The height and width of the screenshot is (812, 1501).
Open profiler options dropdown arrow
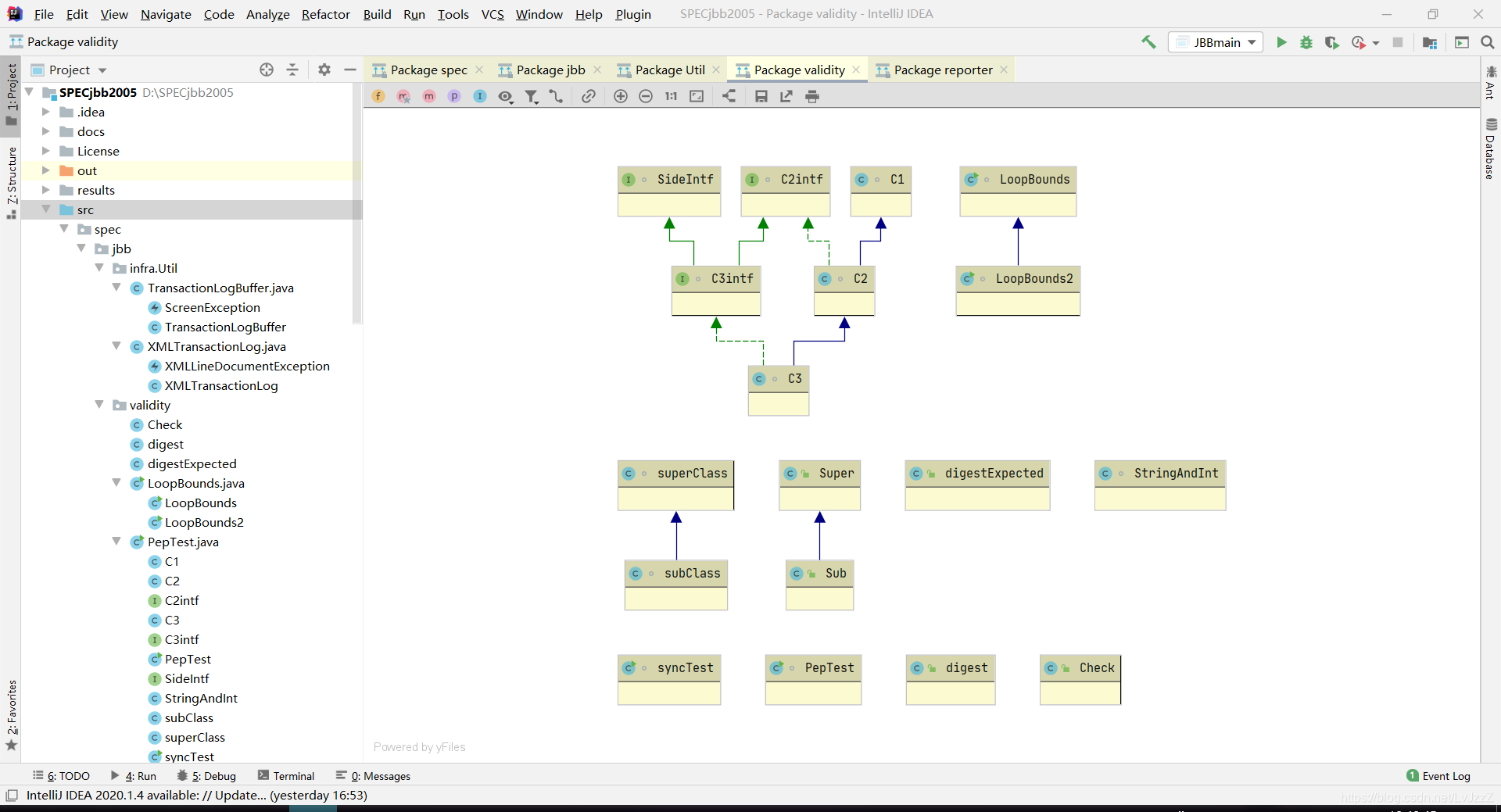tap(1375, 43)
